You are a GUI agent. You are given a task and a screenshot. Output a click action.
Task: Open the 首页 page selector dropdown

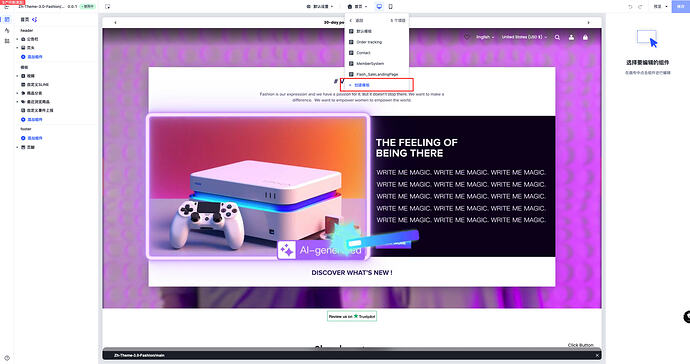(x=357, y=7)
